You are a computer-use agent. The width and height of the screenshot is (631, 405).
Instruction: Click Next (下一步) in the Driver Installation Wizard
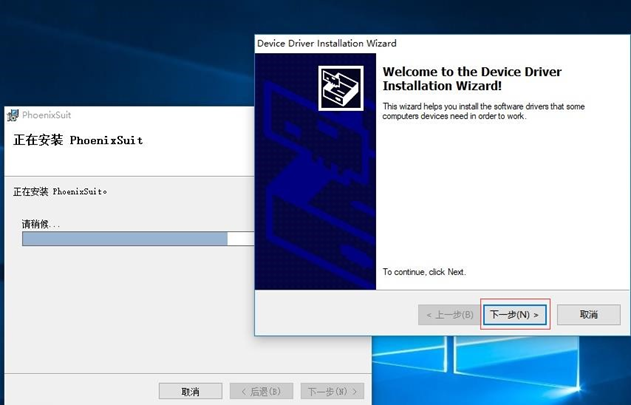click(x=515, y=314)
